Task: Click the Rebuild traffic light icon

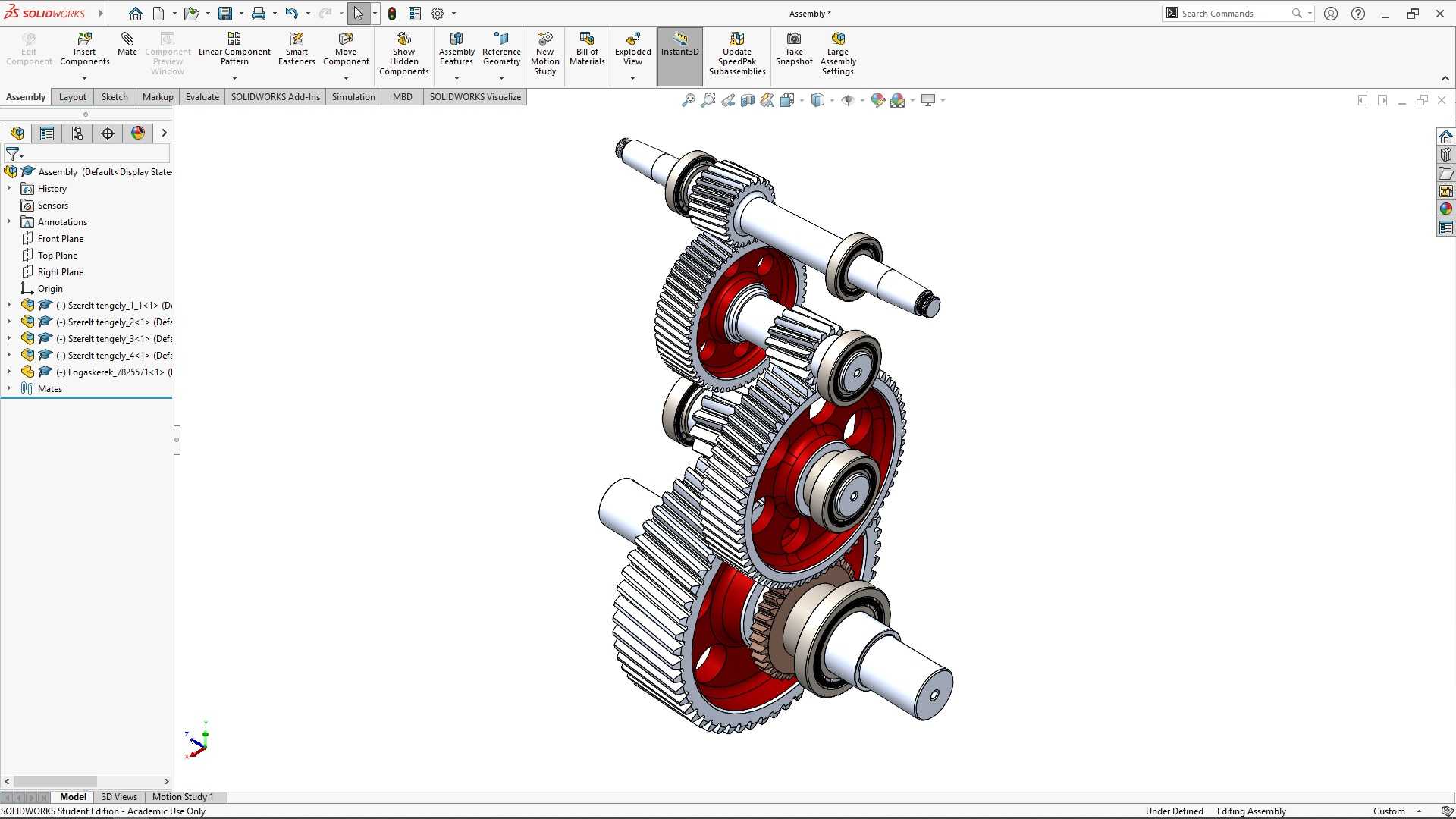Action: [392, 14]
